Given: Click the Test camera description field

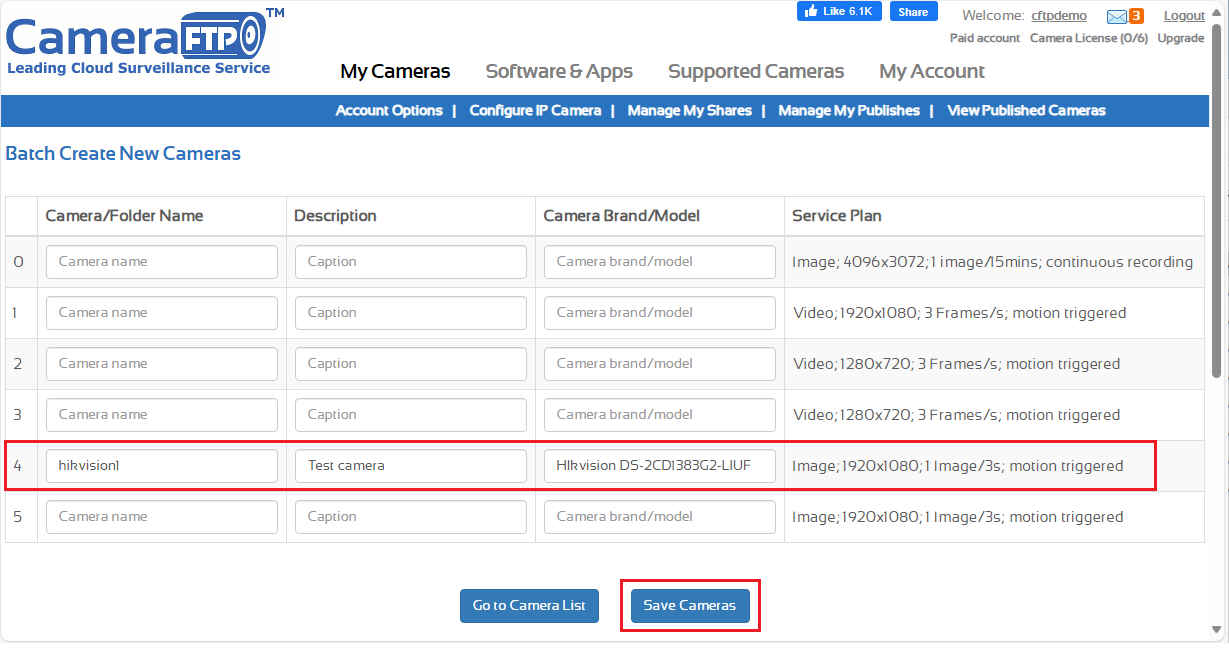Looking at the screenshot, I should [410, 466].
